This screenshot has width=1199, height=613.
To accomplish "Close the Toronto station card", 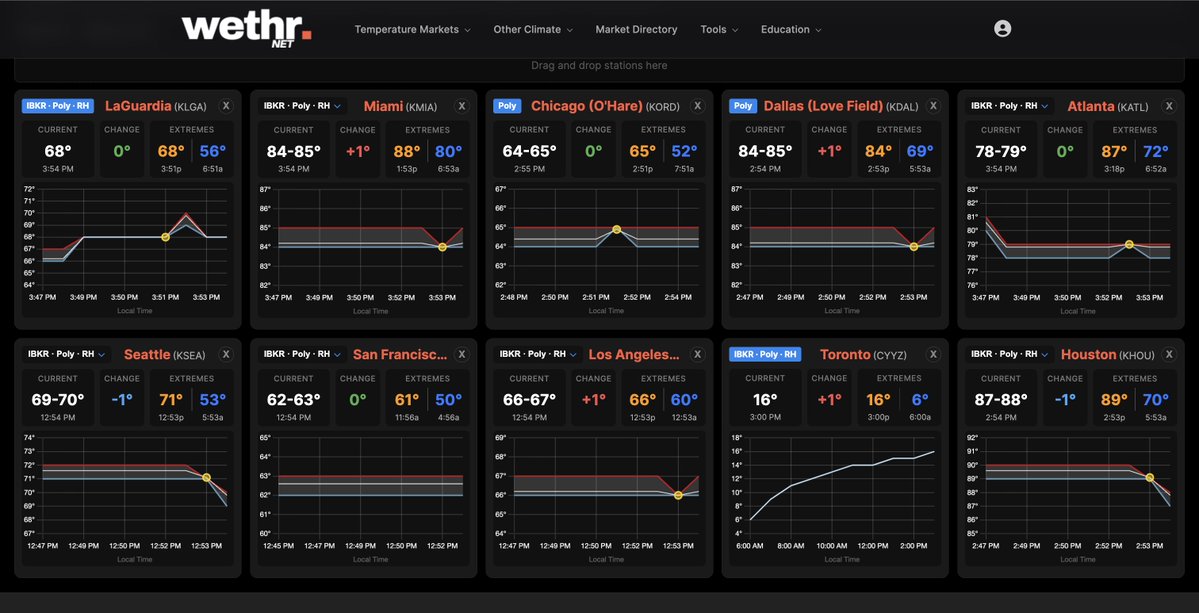I will point(933,354).
